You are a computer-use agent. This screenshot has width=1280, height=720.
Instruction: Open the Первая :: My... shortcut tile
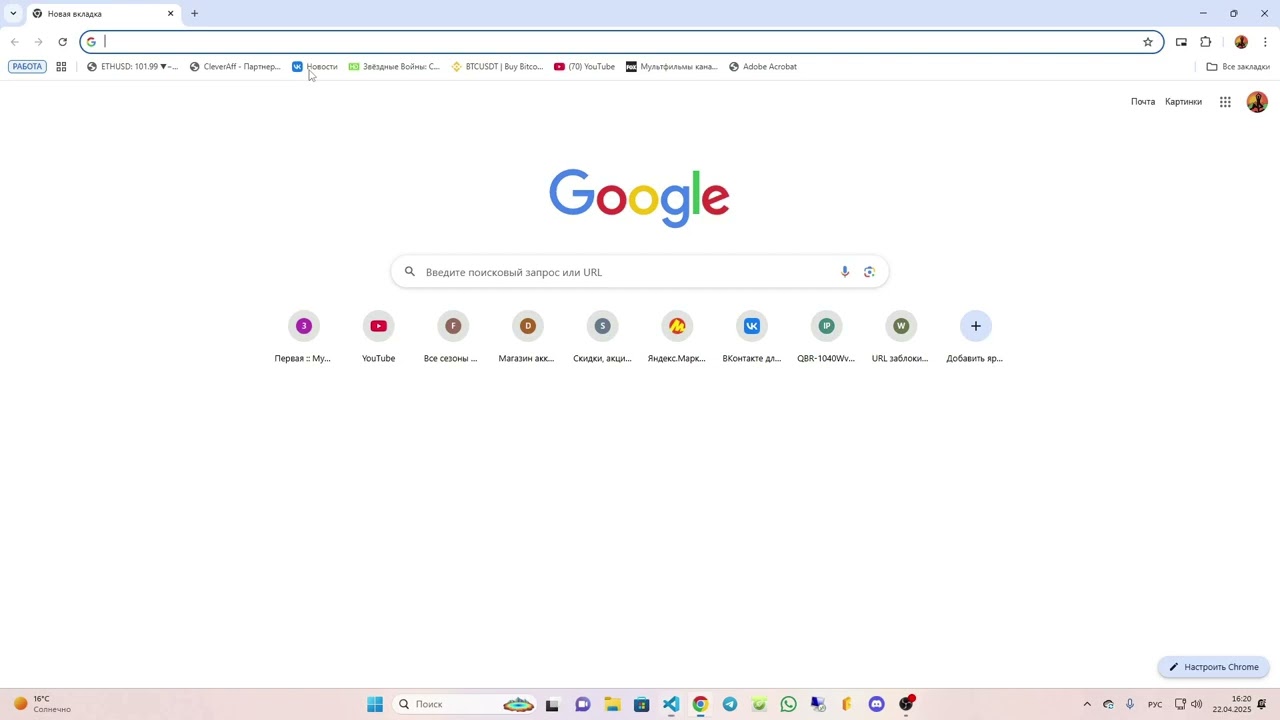coord(303,337)
